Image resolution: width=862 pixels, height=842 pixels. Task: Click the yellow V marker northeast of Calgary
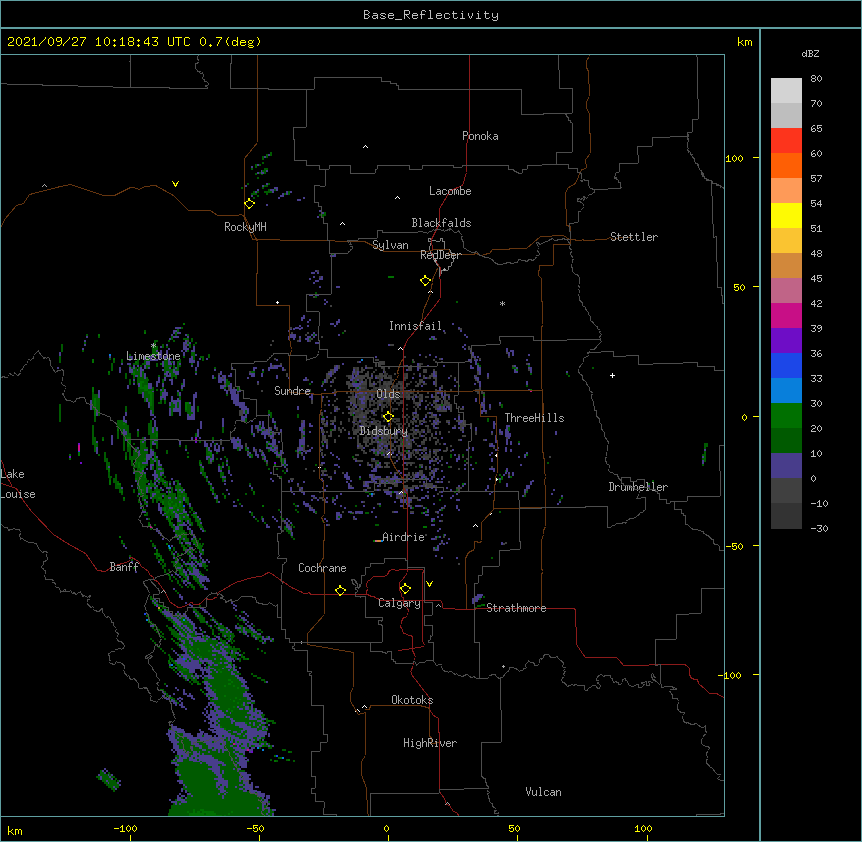pyautogui.click(x=429, y=584)
